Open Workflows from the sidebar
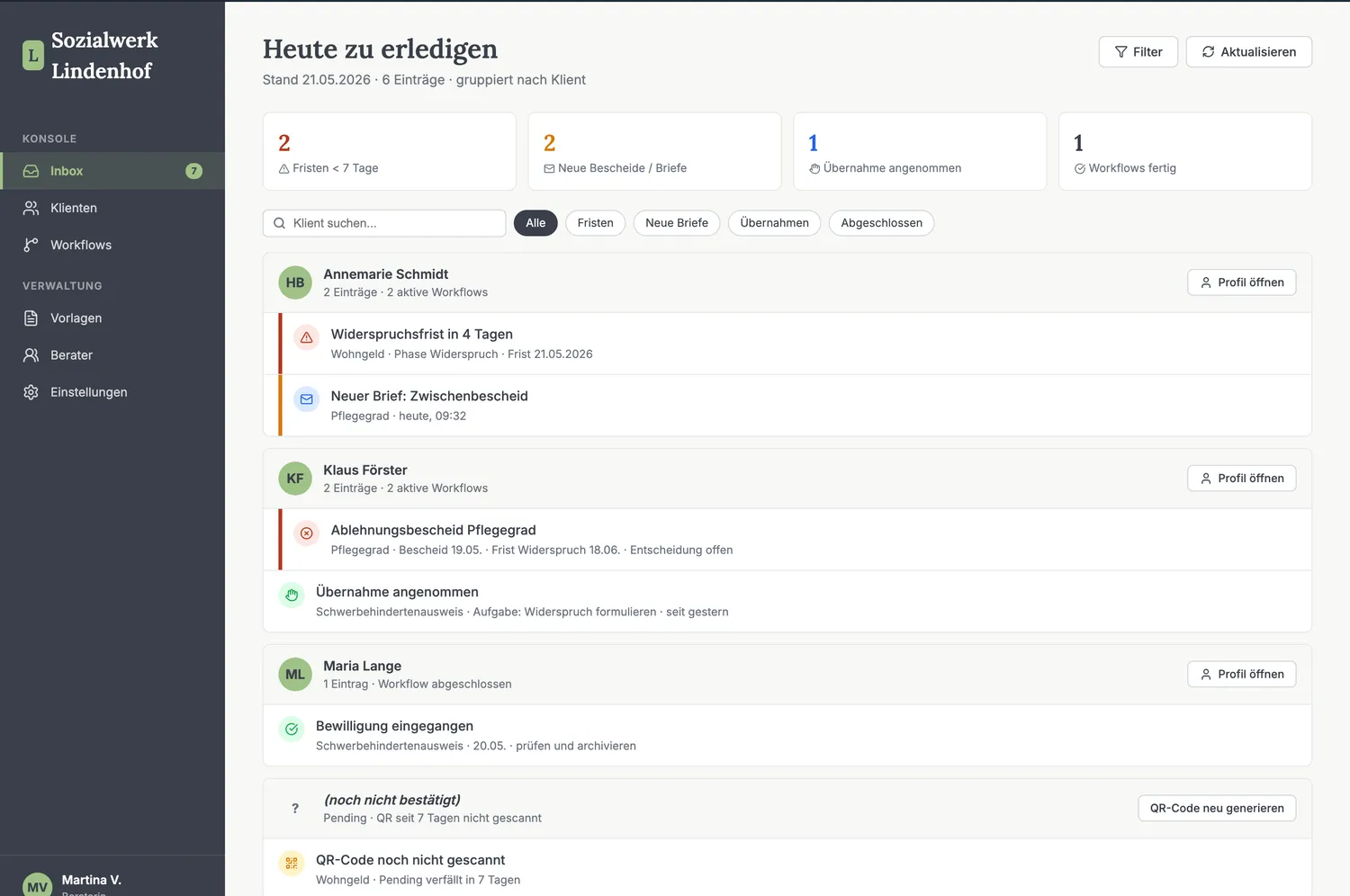The height and width of the screenshot is (896, 1350). tap(112, 245)
